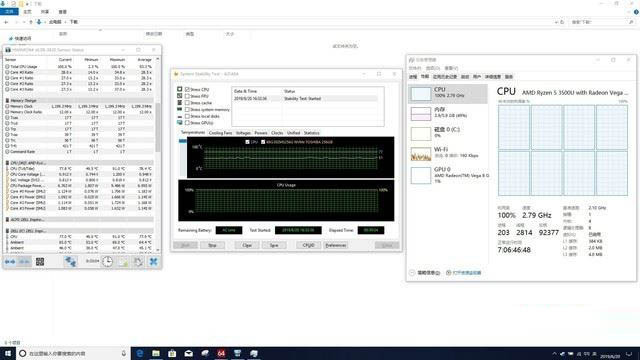The image size is (640, 360).
Task: Click CPUID button in stability test
Action: coord(309,245)
